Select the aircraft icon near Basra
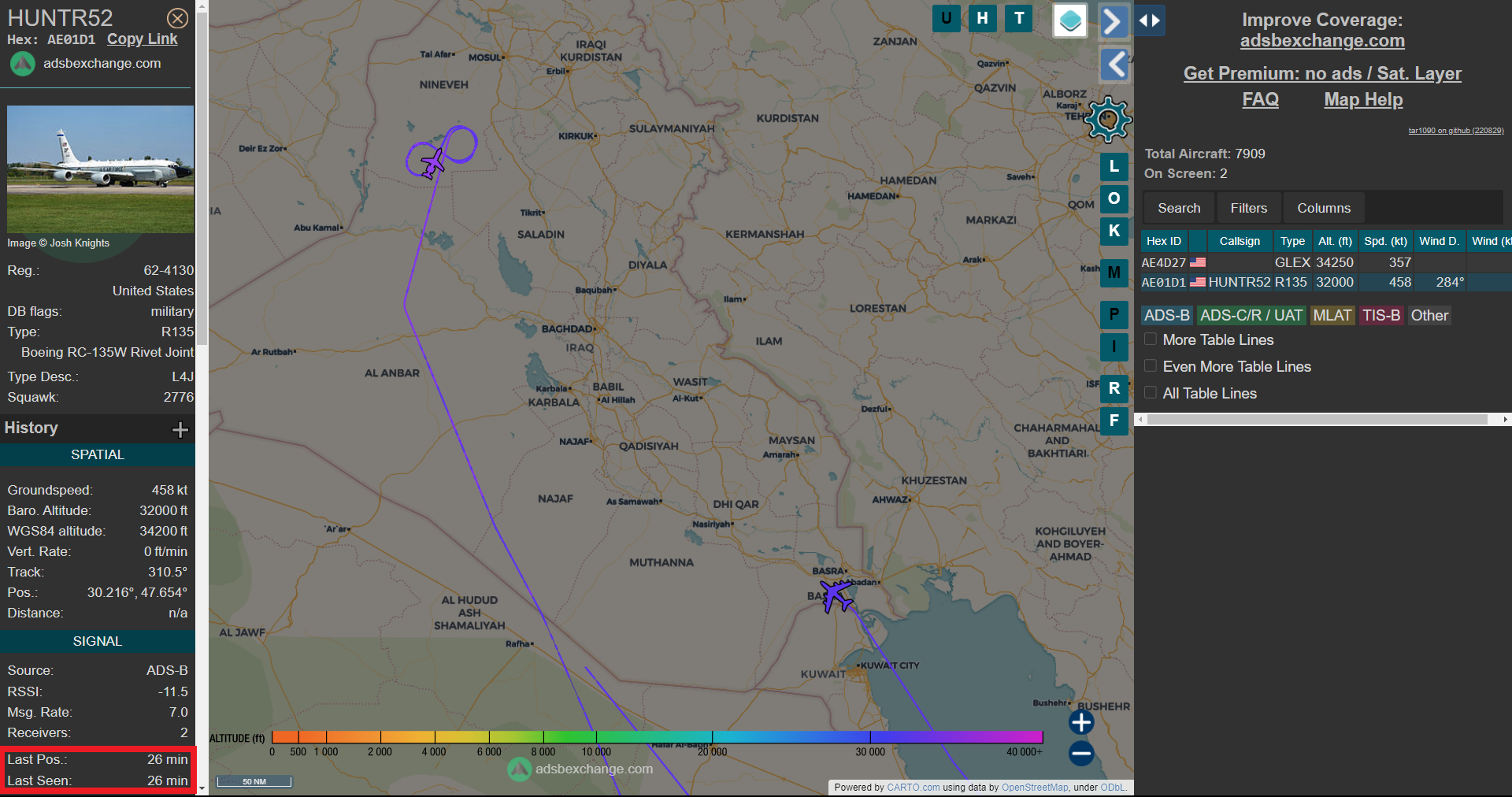Viewport: 1512px width, 797px height. coord(836,596)
